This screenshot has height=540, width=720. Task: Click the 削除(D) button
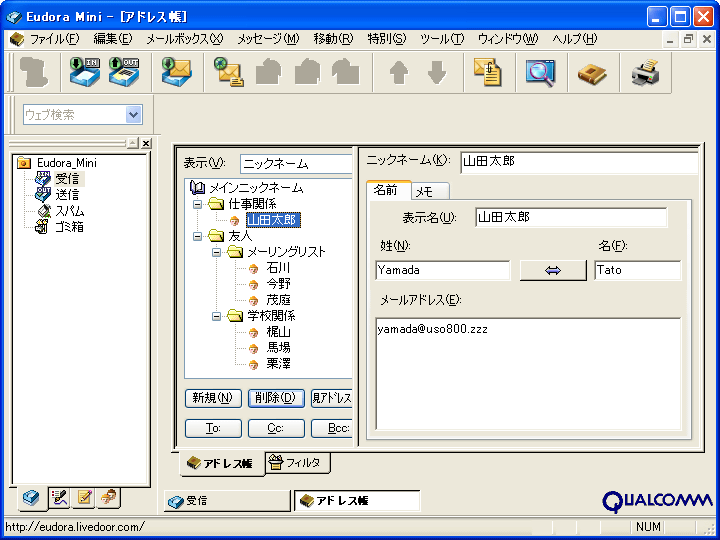tap(276, 398)
